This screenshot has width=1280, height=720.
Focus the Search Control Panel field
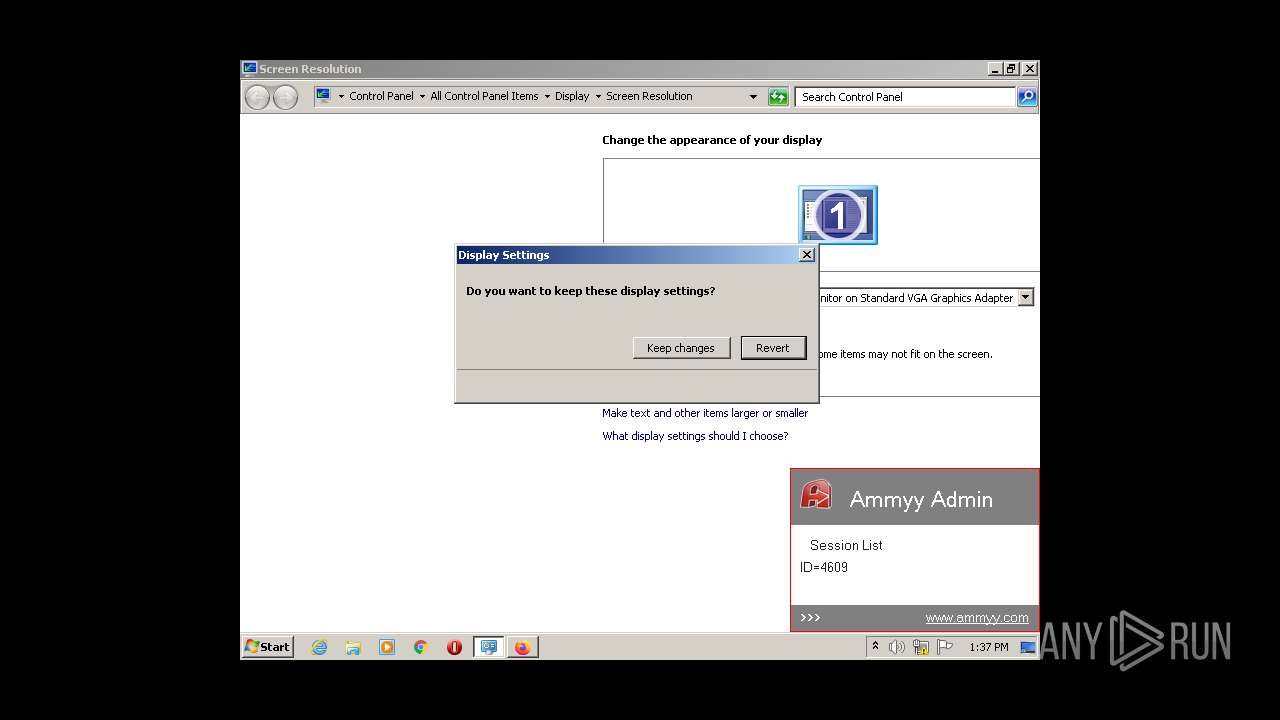[906, 97]
